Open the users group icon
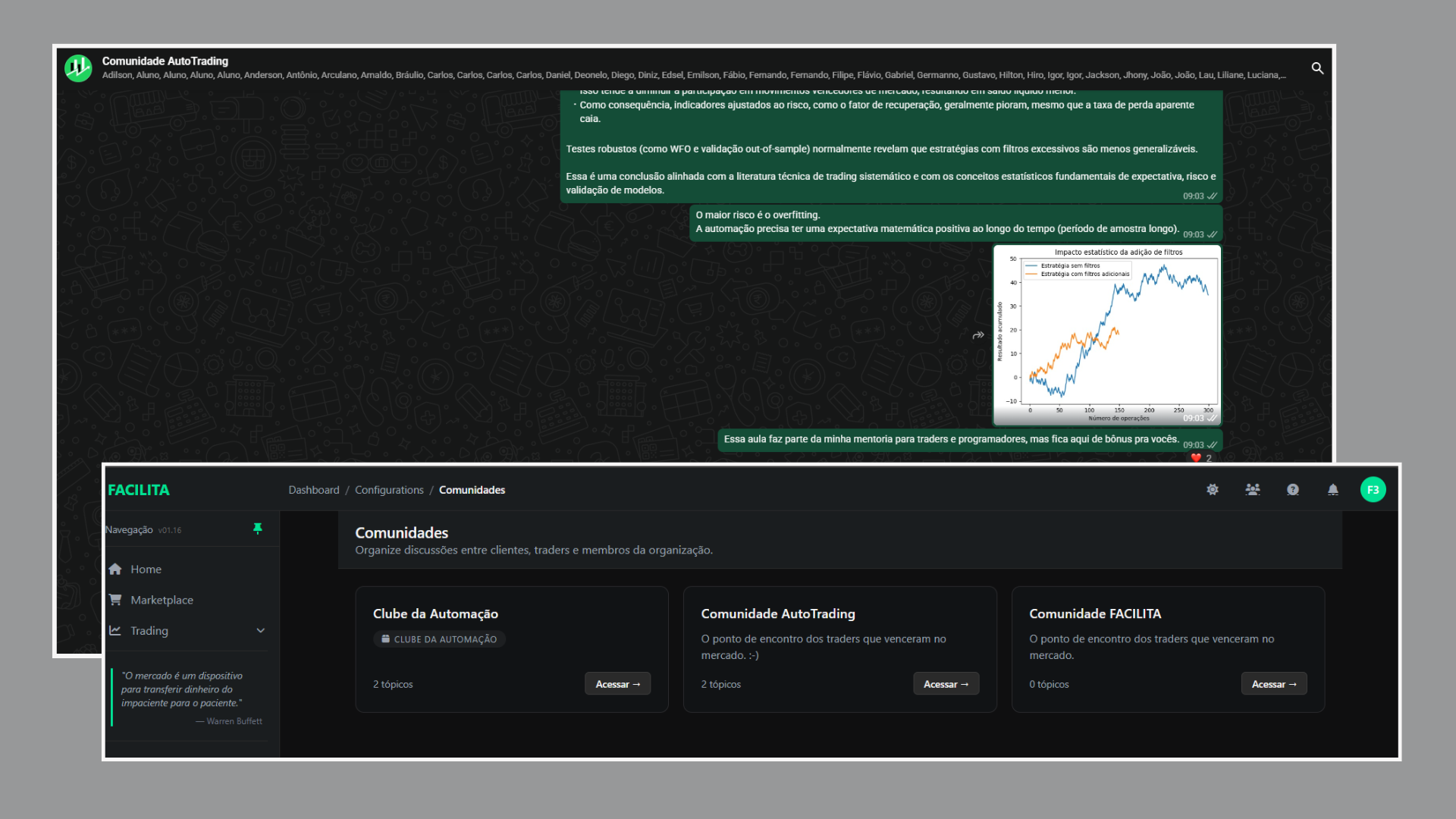The height and width of the screenshot is (819, 1456). point(1253,490)
